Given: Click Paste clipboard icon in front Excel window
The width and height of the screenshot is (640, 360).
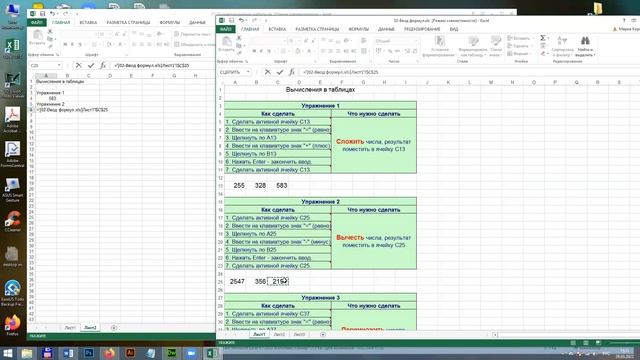Looking at the screenshot, I should [x=226, y=41].
